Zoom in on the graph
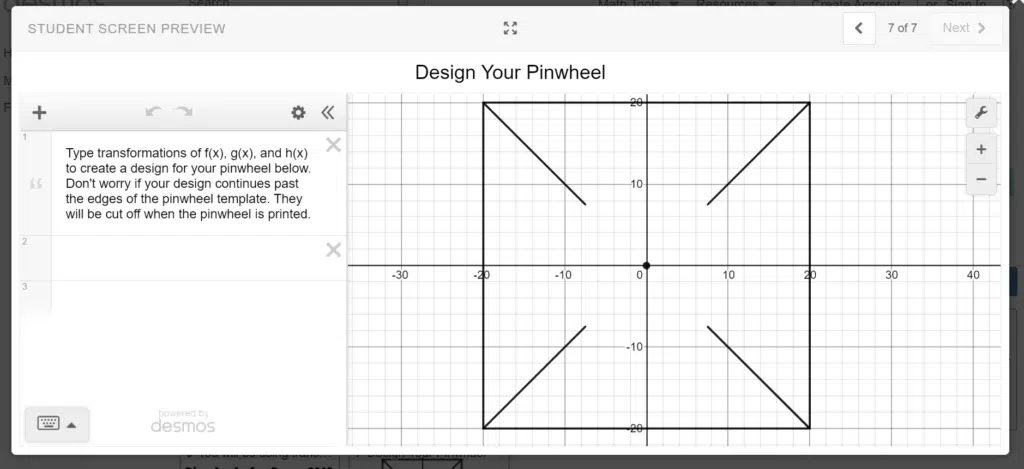1024x469 pixels. (981, 150)
